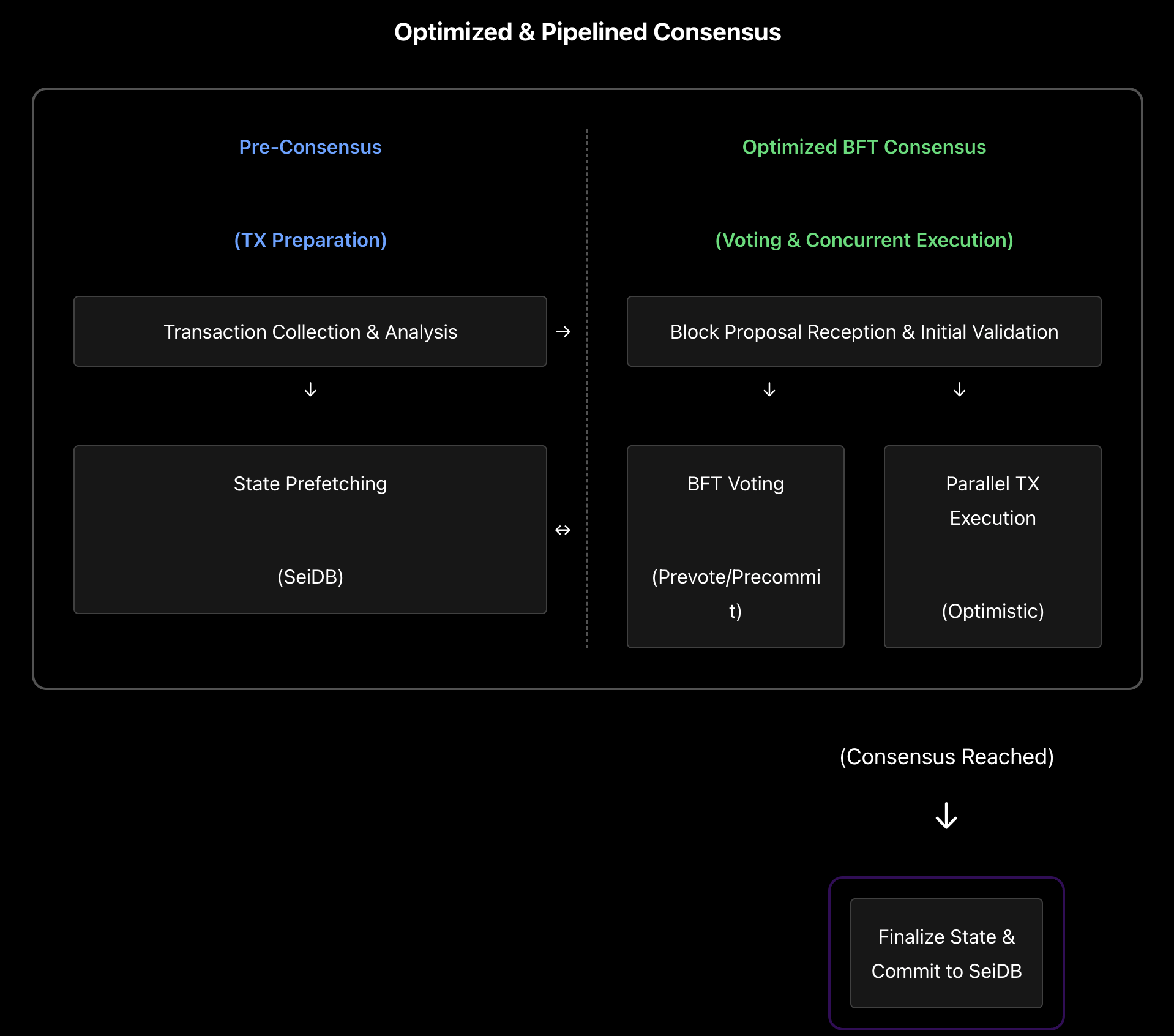This screenshot has height=1036, width=1174.
Task: Click the large arrow below Consensus Reached
Action: [946, 816]
